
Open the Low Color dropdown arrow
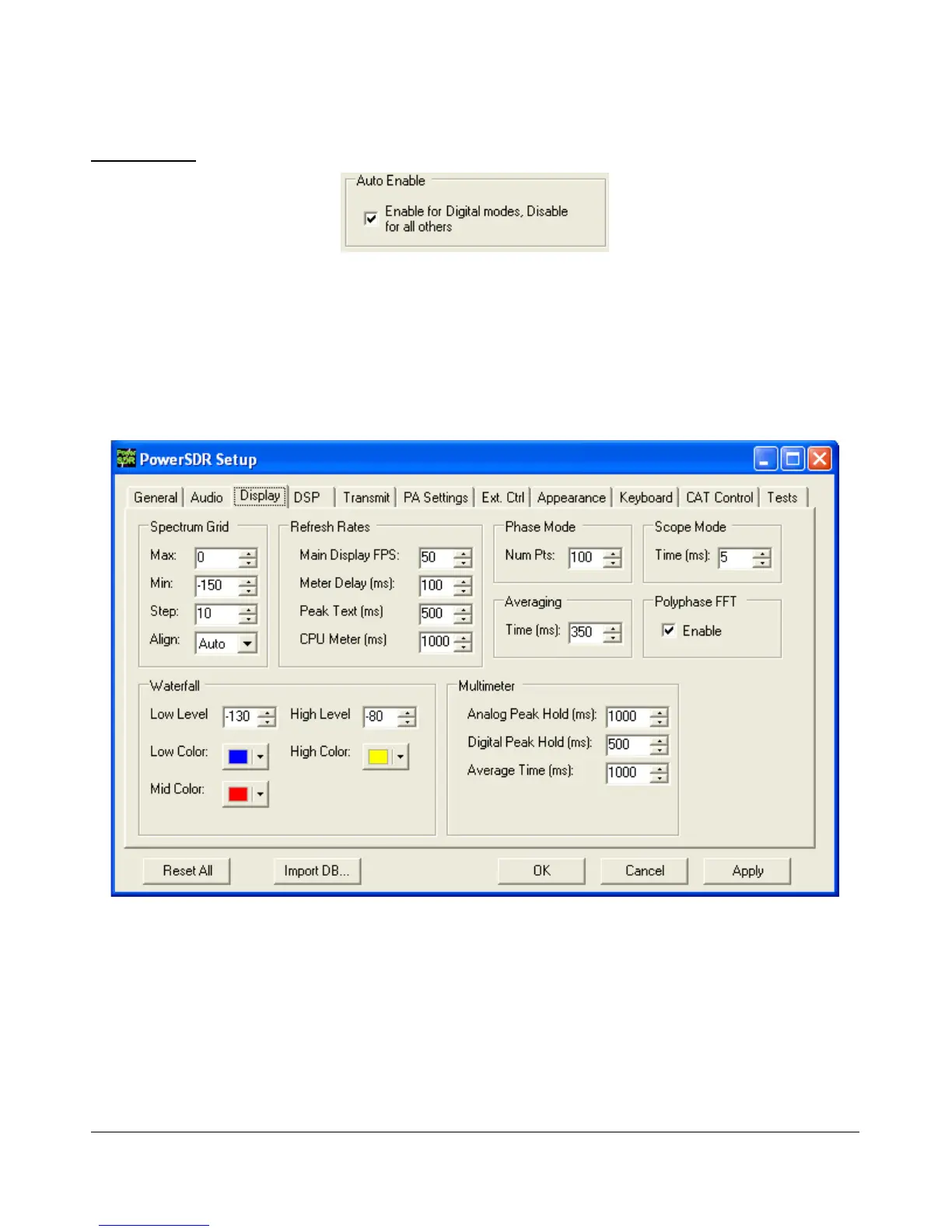260,757
